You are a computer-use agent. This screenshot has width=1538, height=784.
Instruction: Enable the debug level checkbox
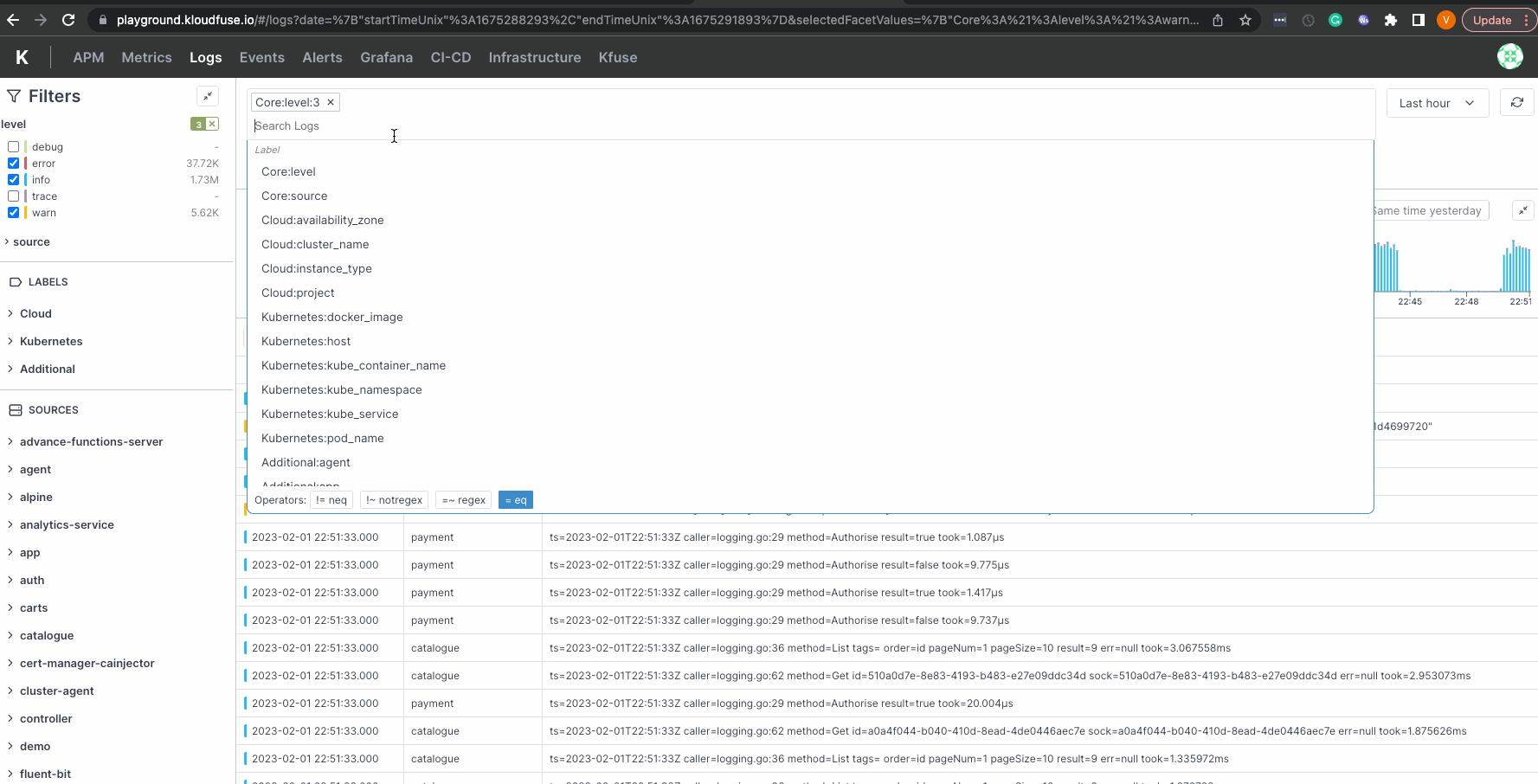[14, 147]
